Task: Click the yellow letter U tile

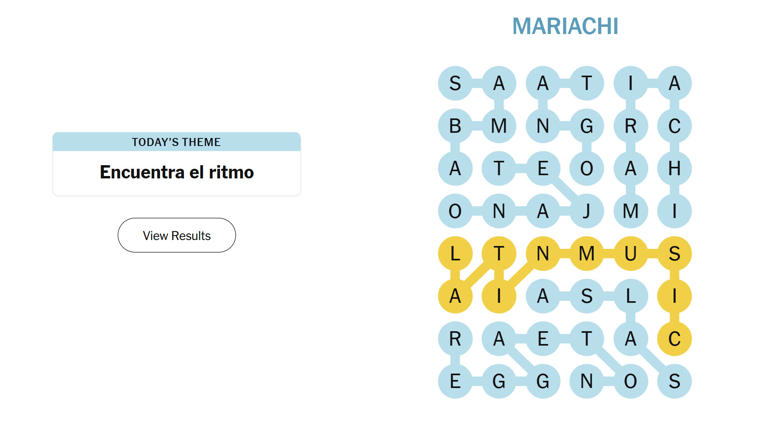Action: tap(630, 254)
